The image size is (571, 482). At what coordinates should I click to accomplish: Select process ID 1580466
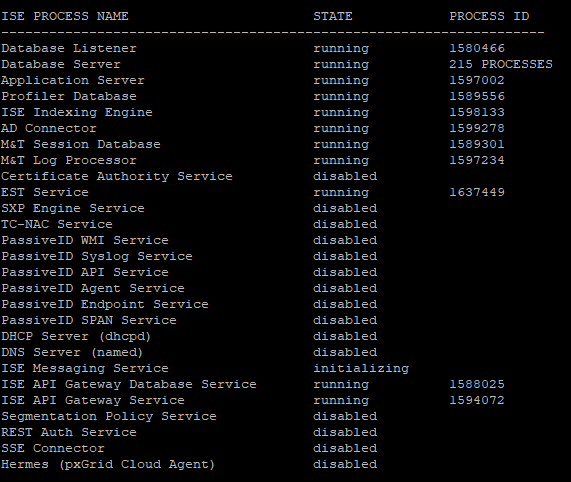477,48
